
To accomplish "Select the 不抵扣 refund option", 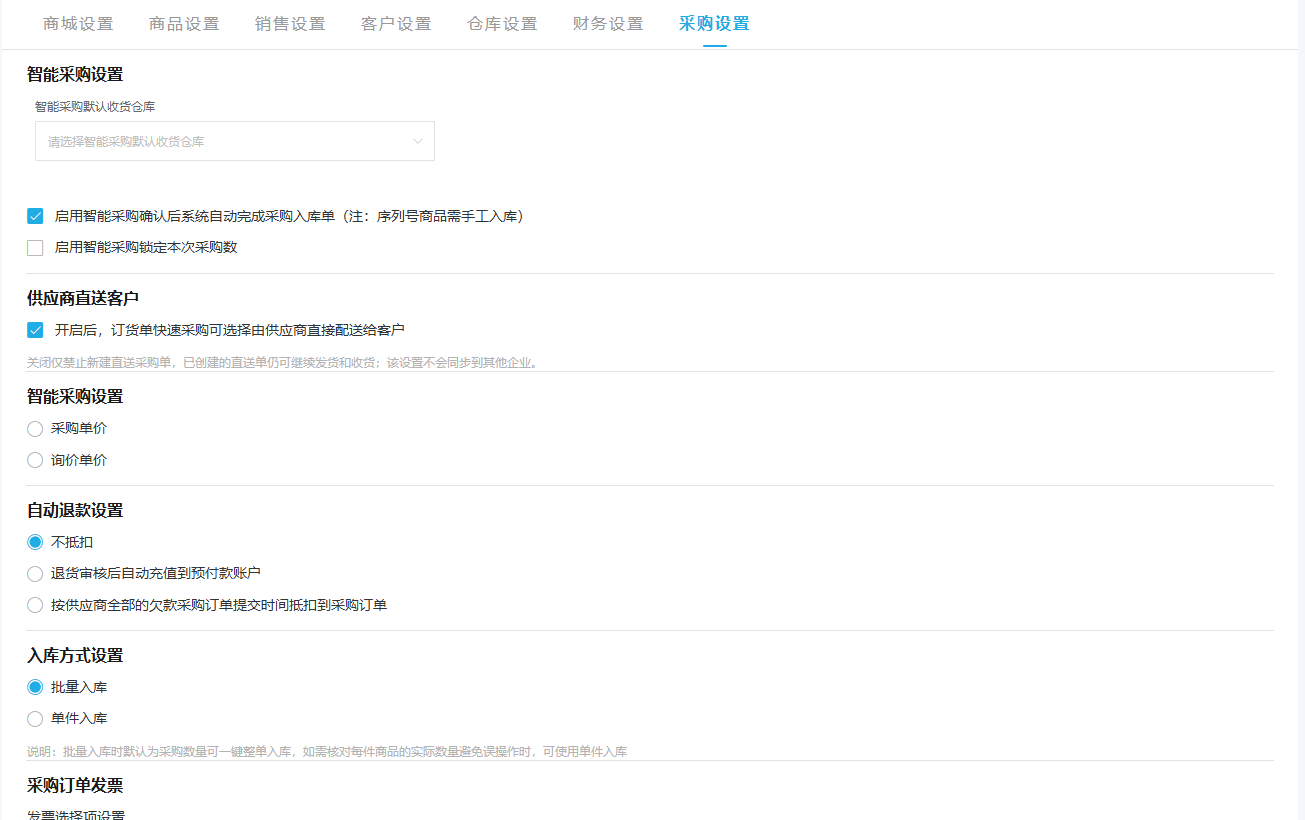I will click(35, 542).
